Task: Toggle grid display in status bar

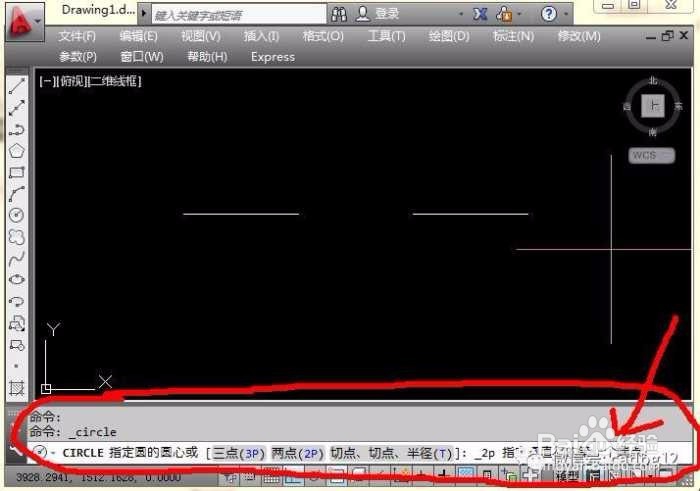Action: coord(271,477)
